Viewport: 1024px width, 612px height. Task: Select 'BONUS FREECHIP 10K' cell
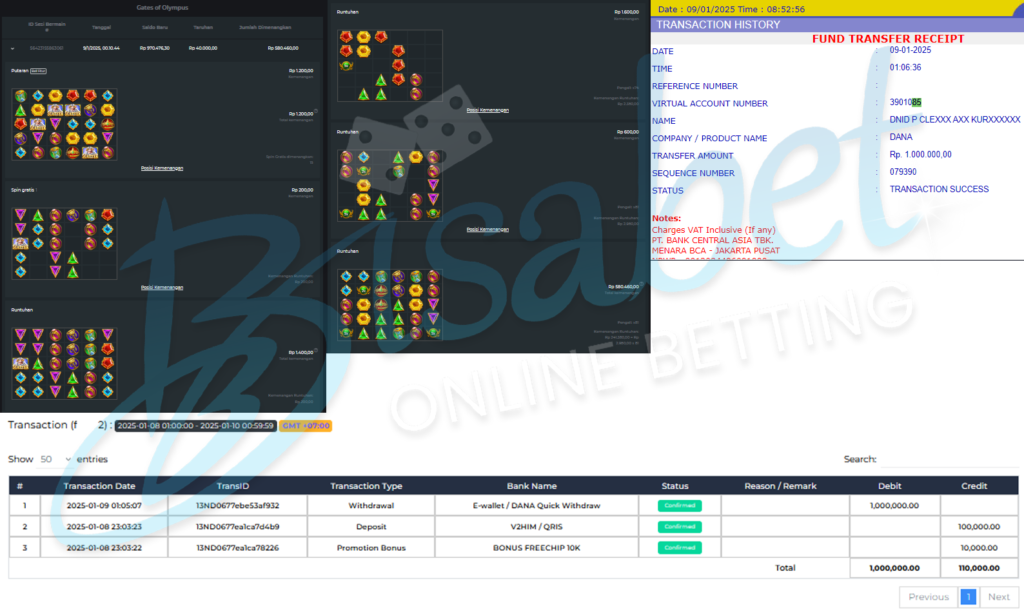pos(536,547)
